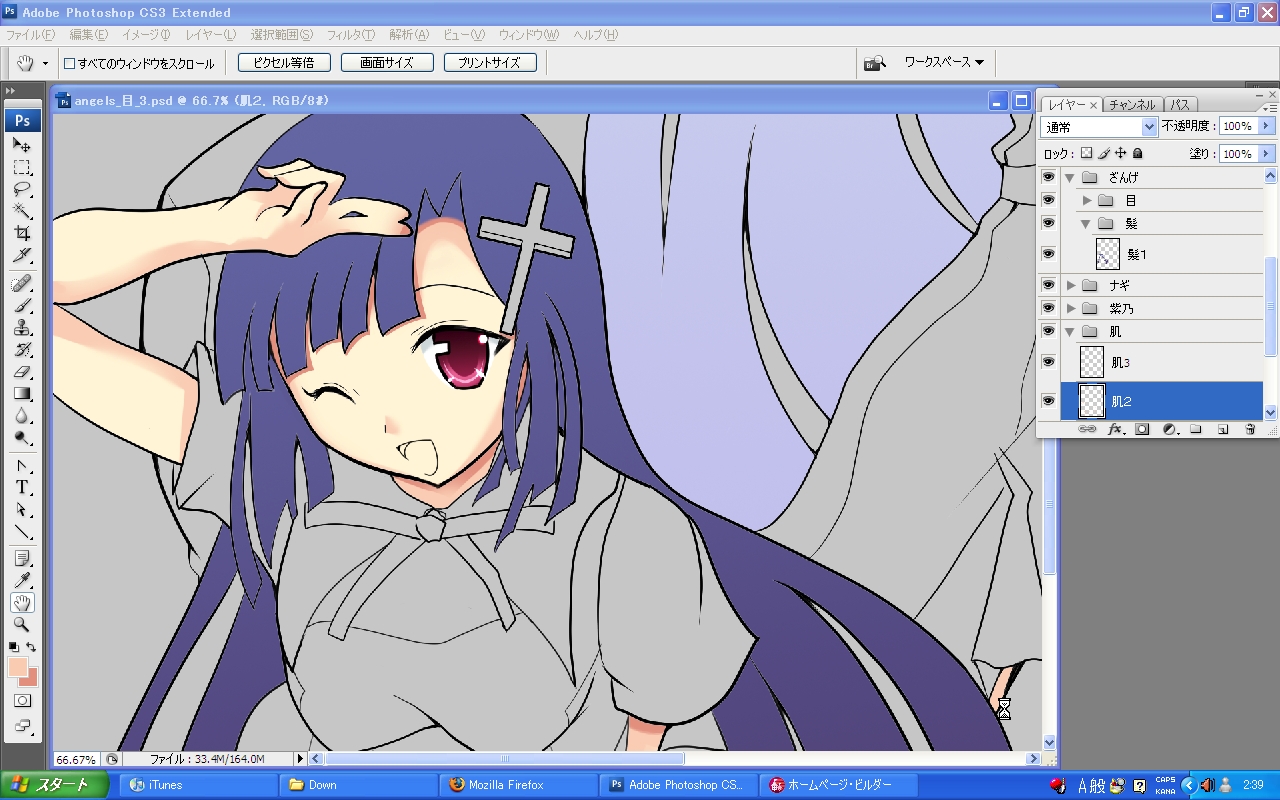
Task: Collapse the ざんげ layer group
Action: point(1070,178)
